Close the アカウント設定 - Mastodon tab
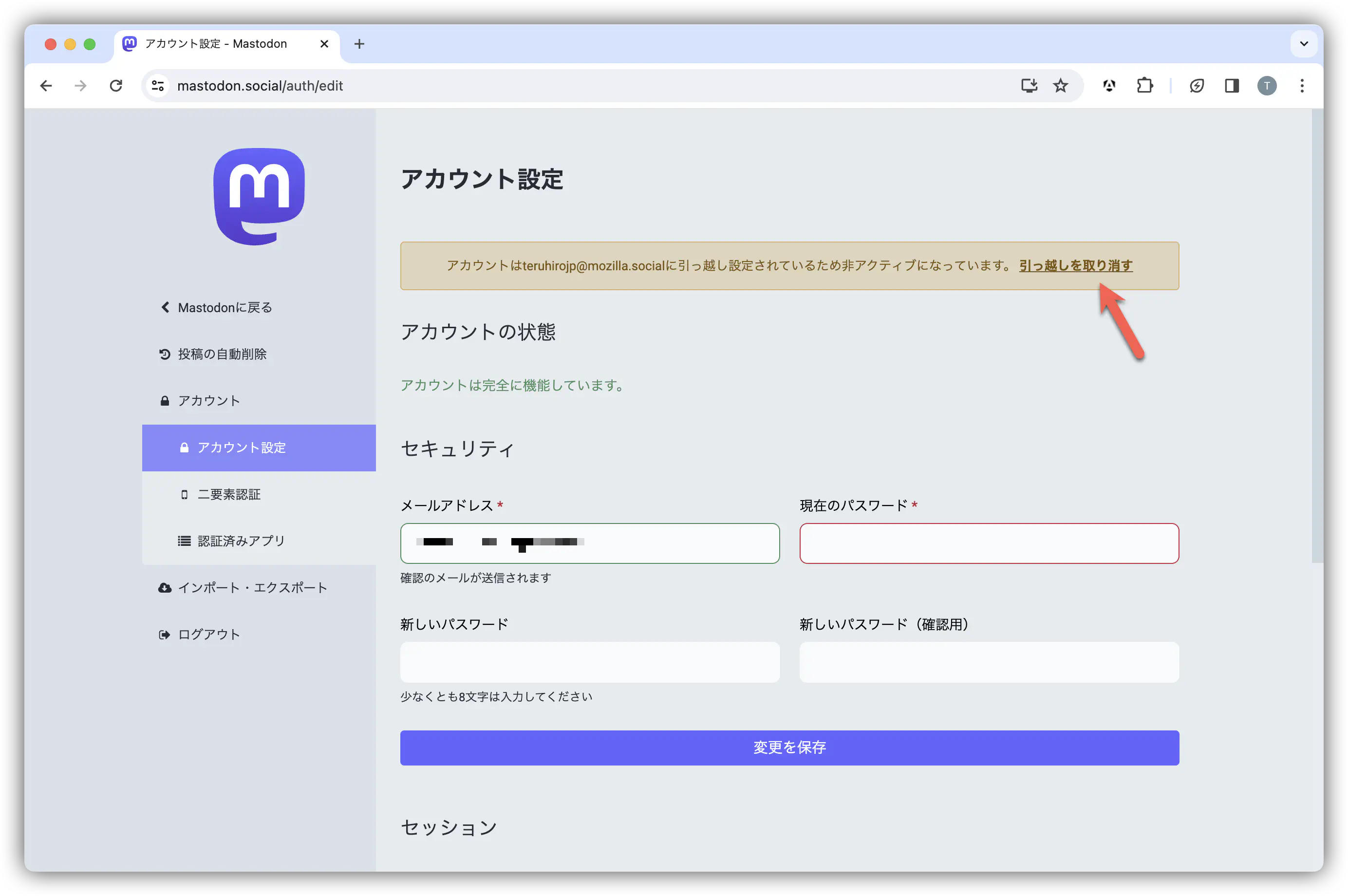1348x896 pixels. (x=324, y=44)
